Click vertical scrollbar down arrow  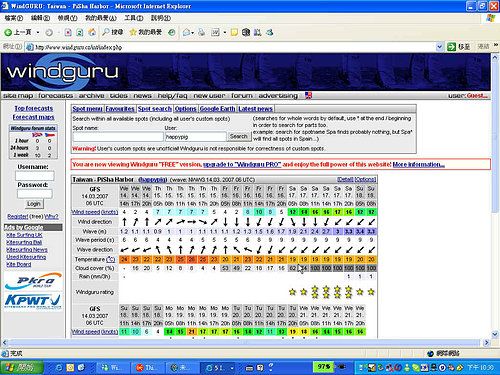[495, 334]
